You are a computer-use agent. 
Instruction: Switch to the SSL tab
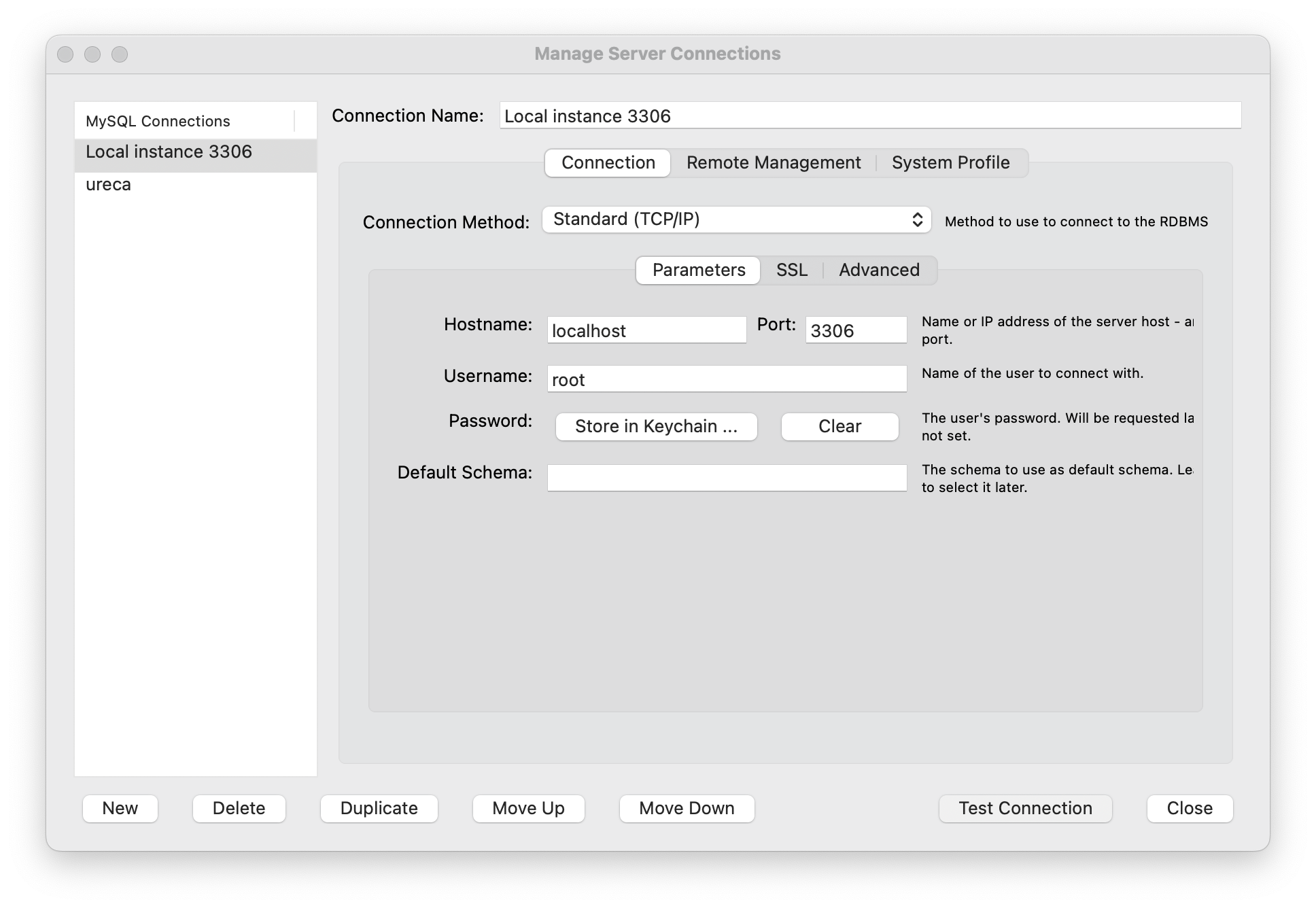click(791, 270)
